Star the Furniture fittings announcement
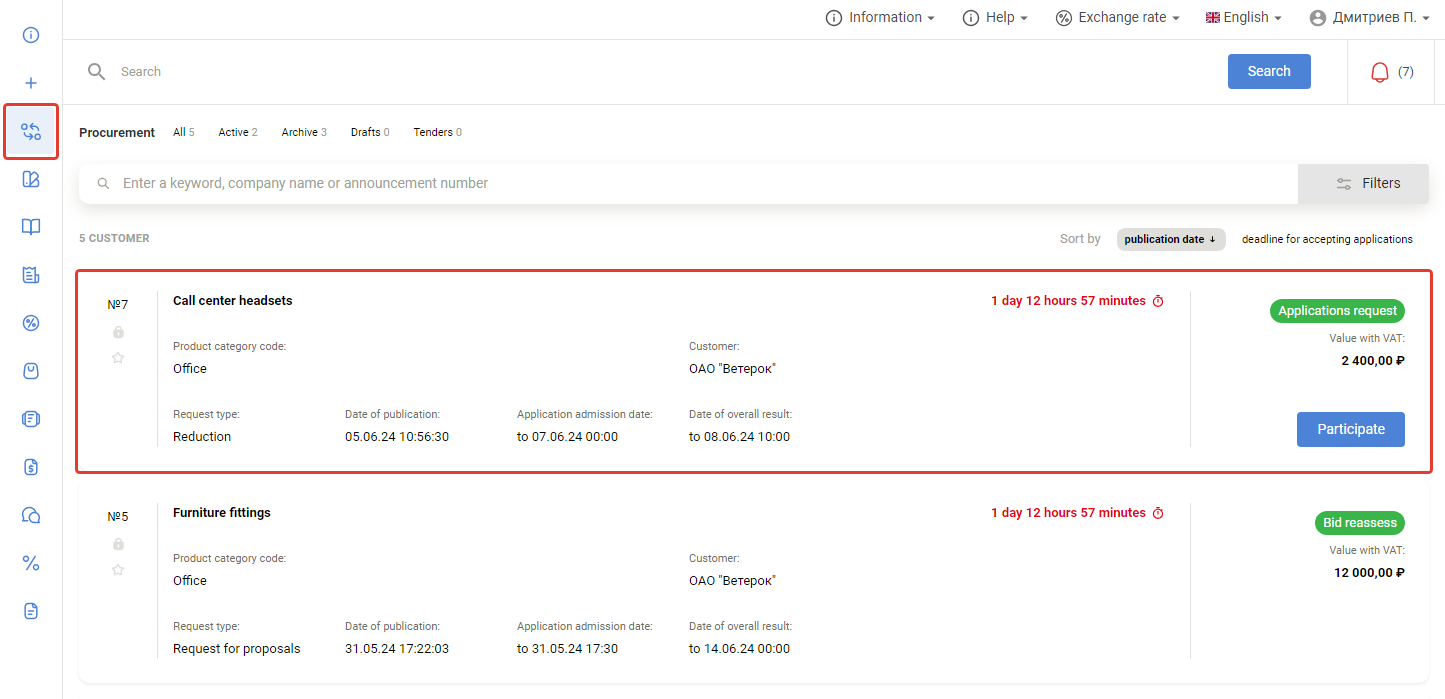The width and height of the screenshot is (1445, 699). (x=118, y=570)
